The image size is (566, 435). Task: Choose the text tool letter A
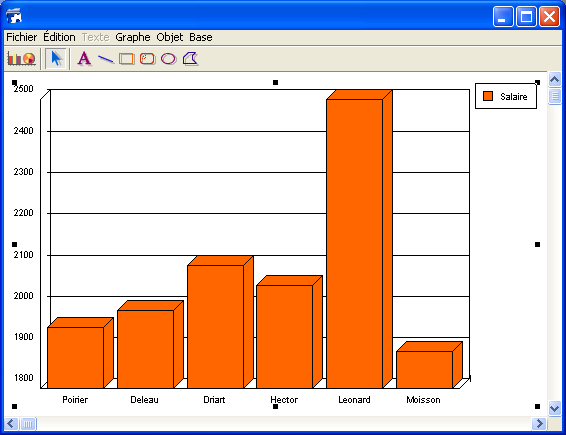(x=84, y=58)
